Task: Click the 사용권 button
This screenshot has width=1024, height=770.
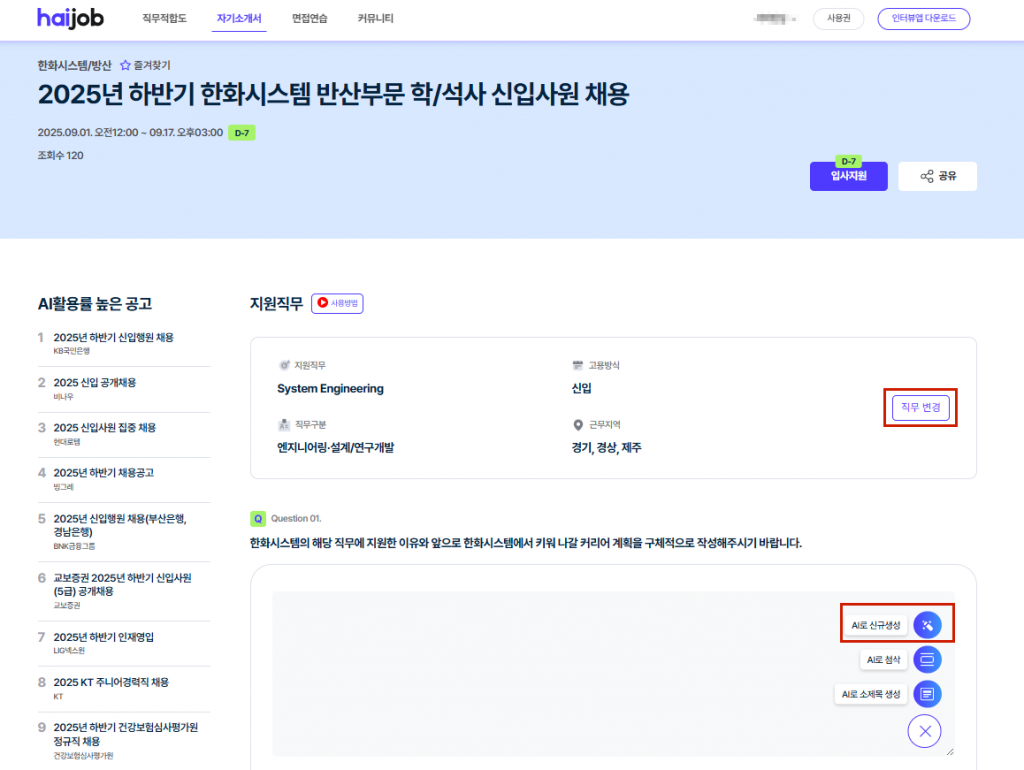Action: (x=839, y=18)
